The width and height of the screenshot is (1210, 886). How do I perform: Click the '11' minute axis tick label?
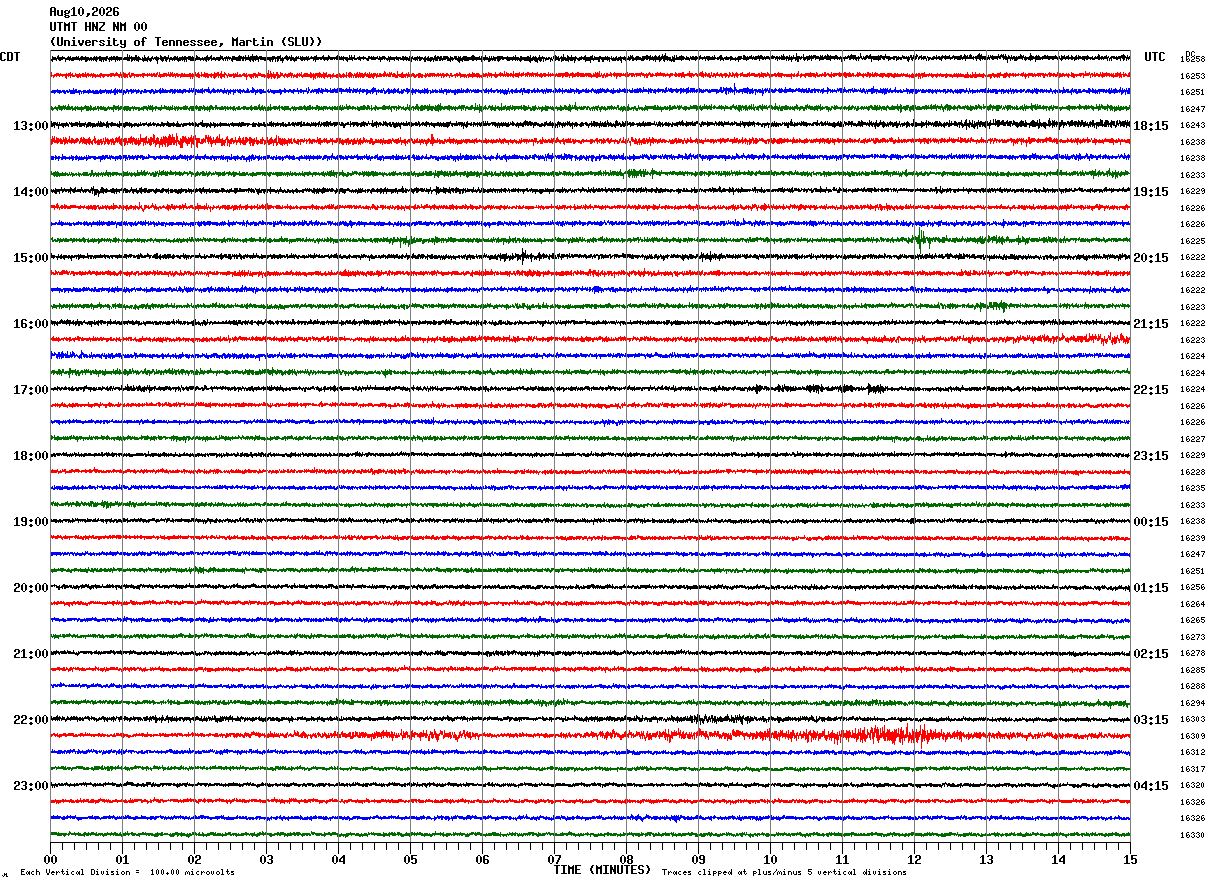tap(842, 859)
